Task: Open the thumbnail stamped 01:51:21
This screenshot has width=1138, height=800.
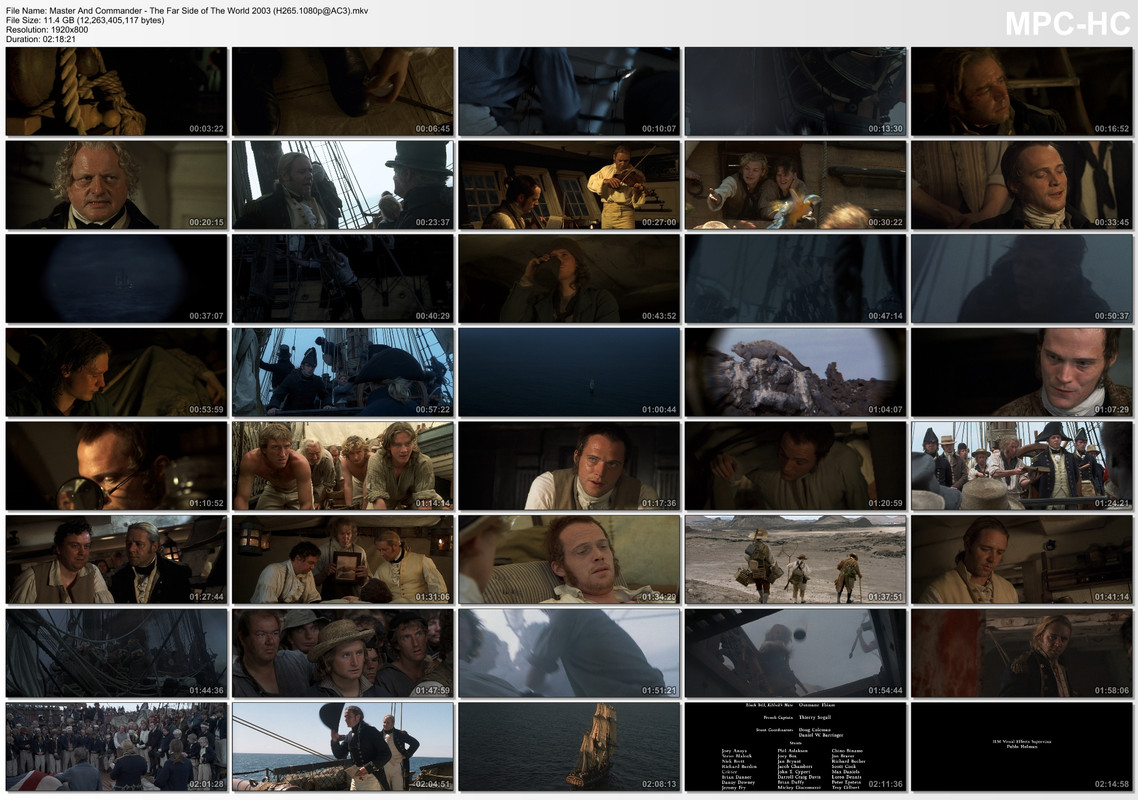Action: [569, 653]
